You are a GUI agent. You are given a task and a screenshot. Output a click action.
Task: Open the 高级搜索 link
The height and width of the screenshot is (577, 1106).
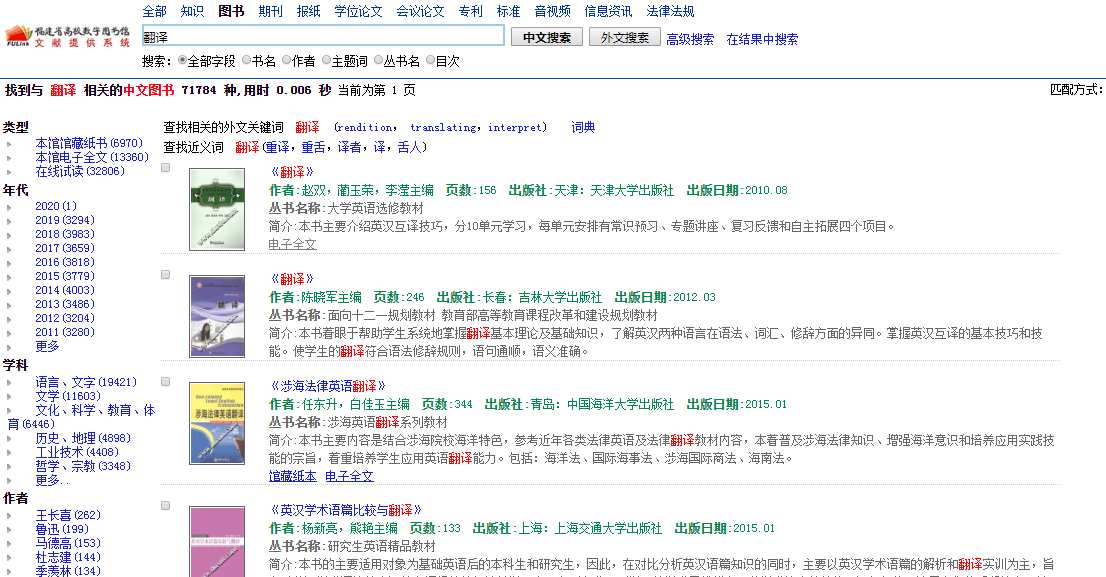[690, 39]
